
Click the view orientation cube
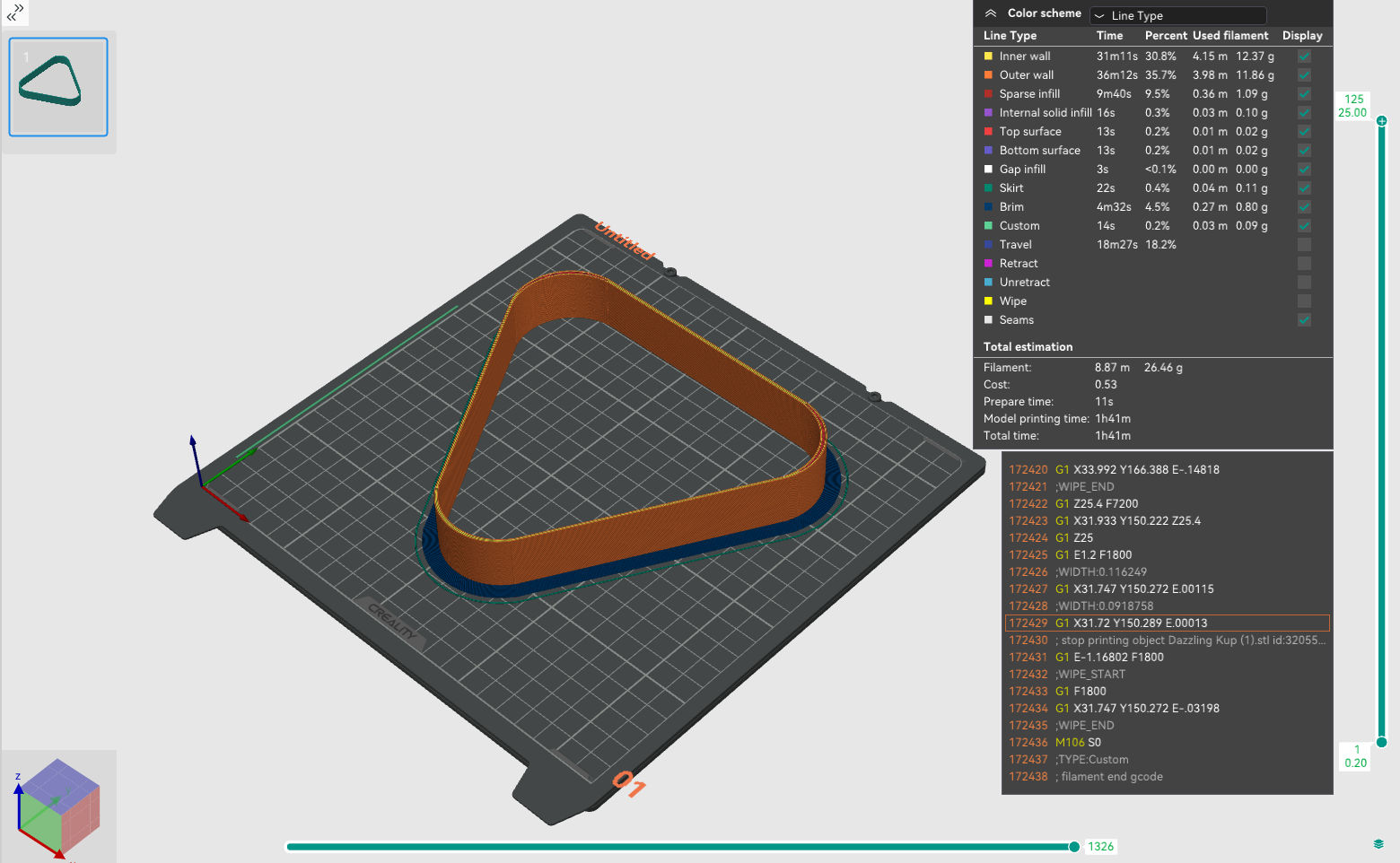58,806
